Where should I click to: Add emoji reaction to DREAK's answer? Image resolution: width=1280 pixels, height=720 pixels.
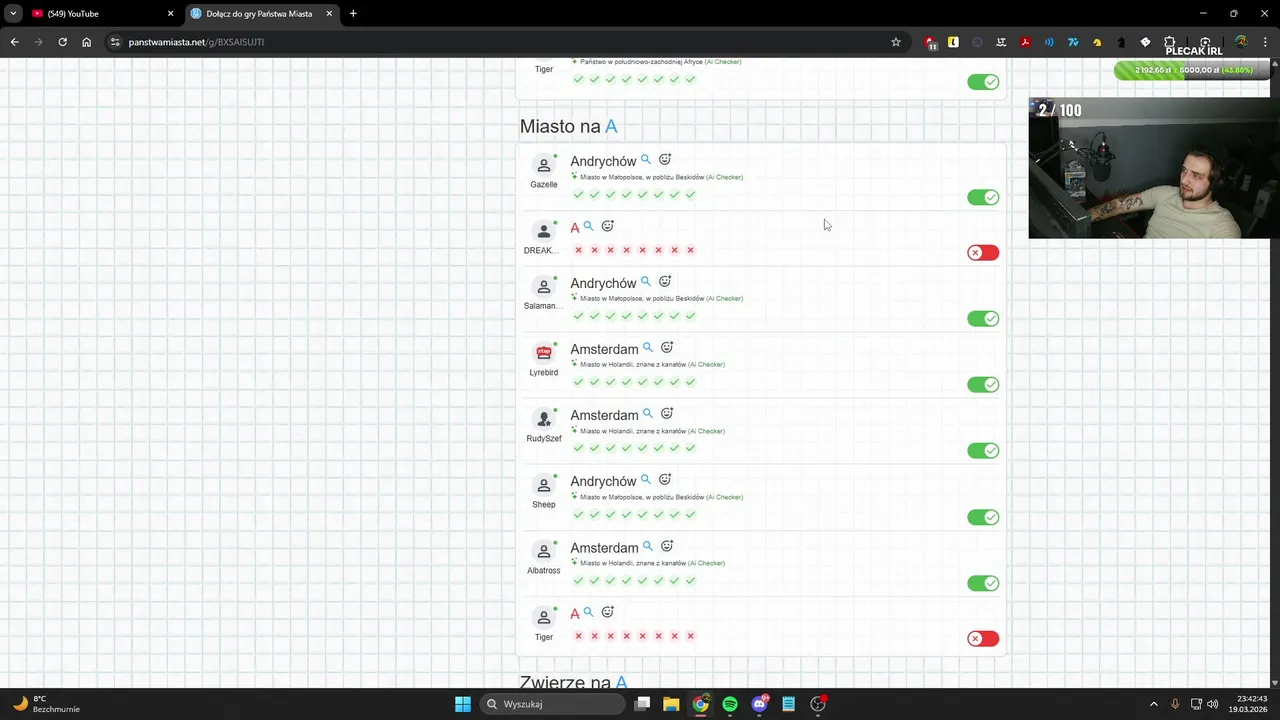point(607,226)
